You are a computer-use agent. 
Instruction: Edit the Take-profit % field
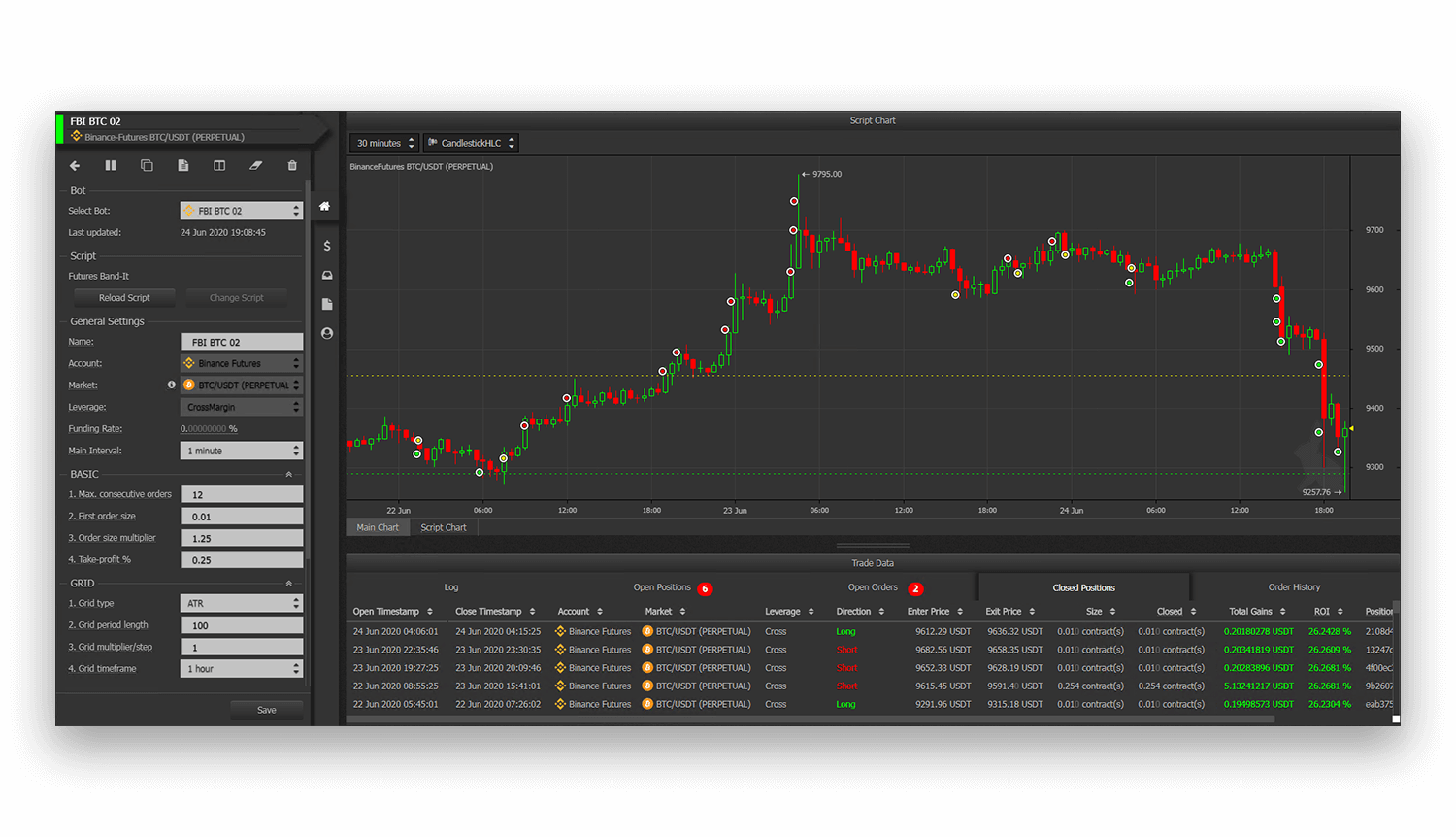(x=242, y=560)
